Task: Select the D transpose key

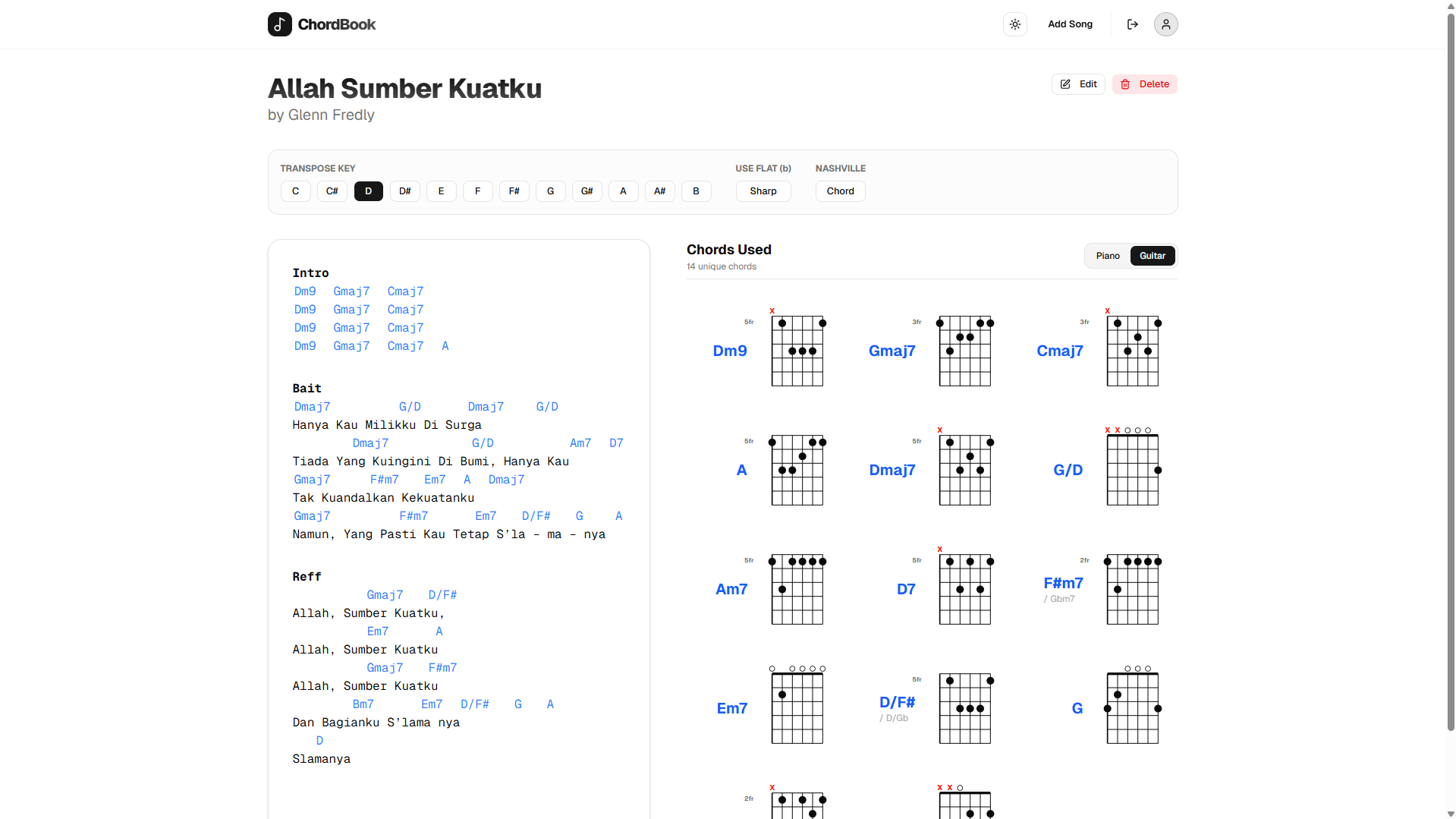Action: 369,191
